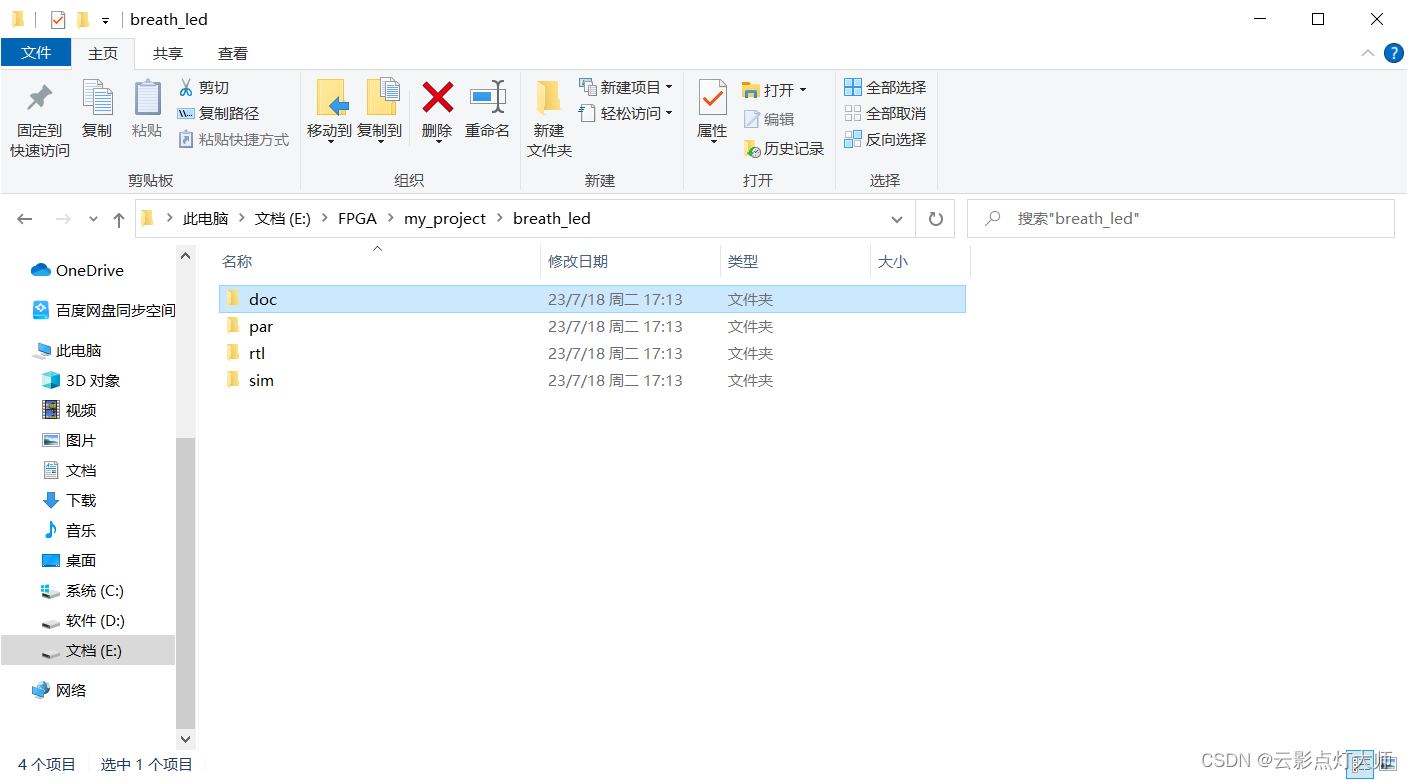Switch to 主页 home tab
Viewport: 1408px width, 780px height.
point(103,54)
